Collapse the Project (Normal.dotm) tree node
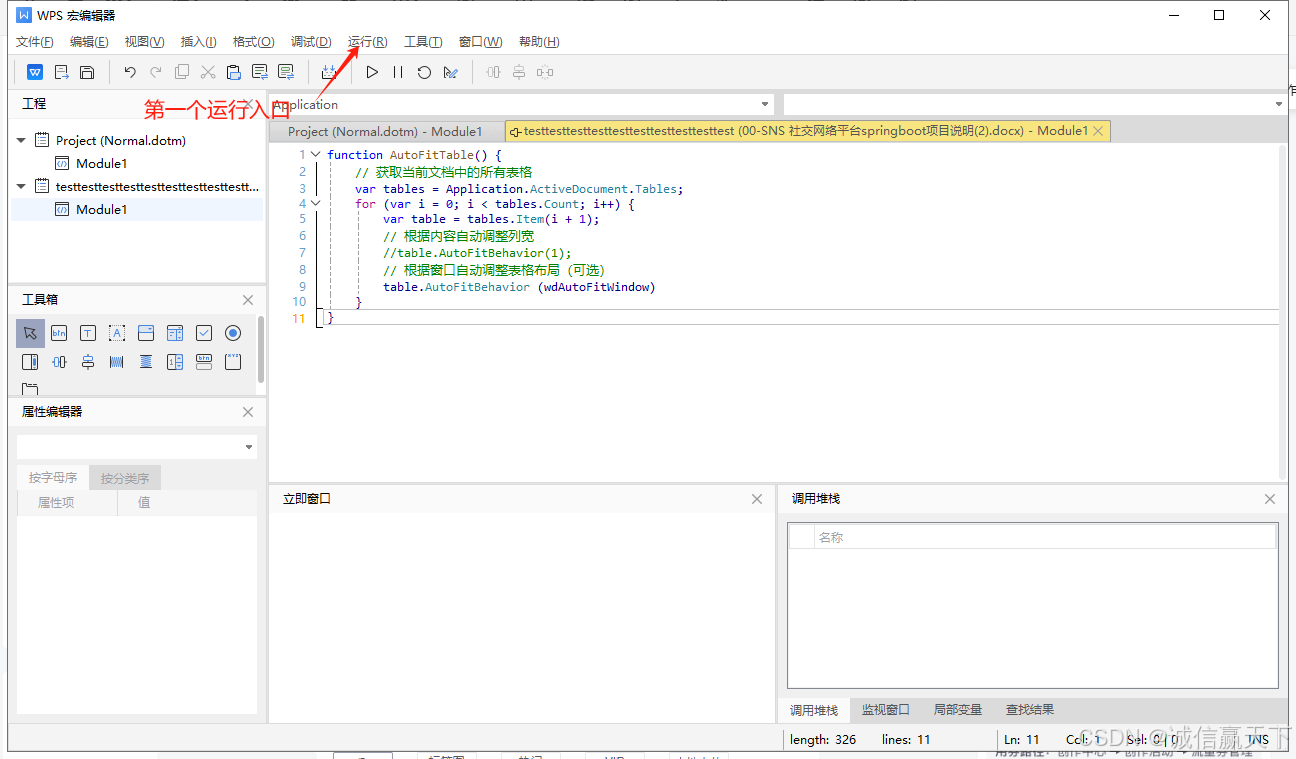 (21, 141)
